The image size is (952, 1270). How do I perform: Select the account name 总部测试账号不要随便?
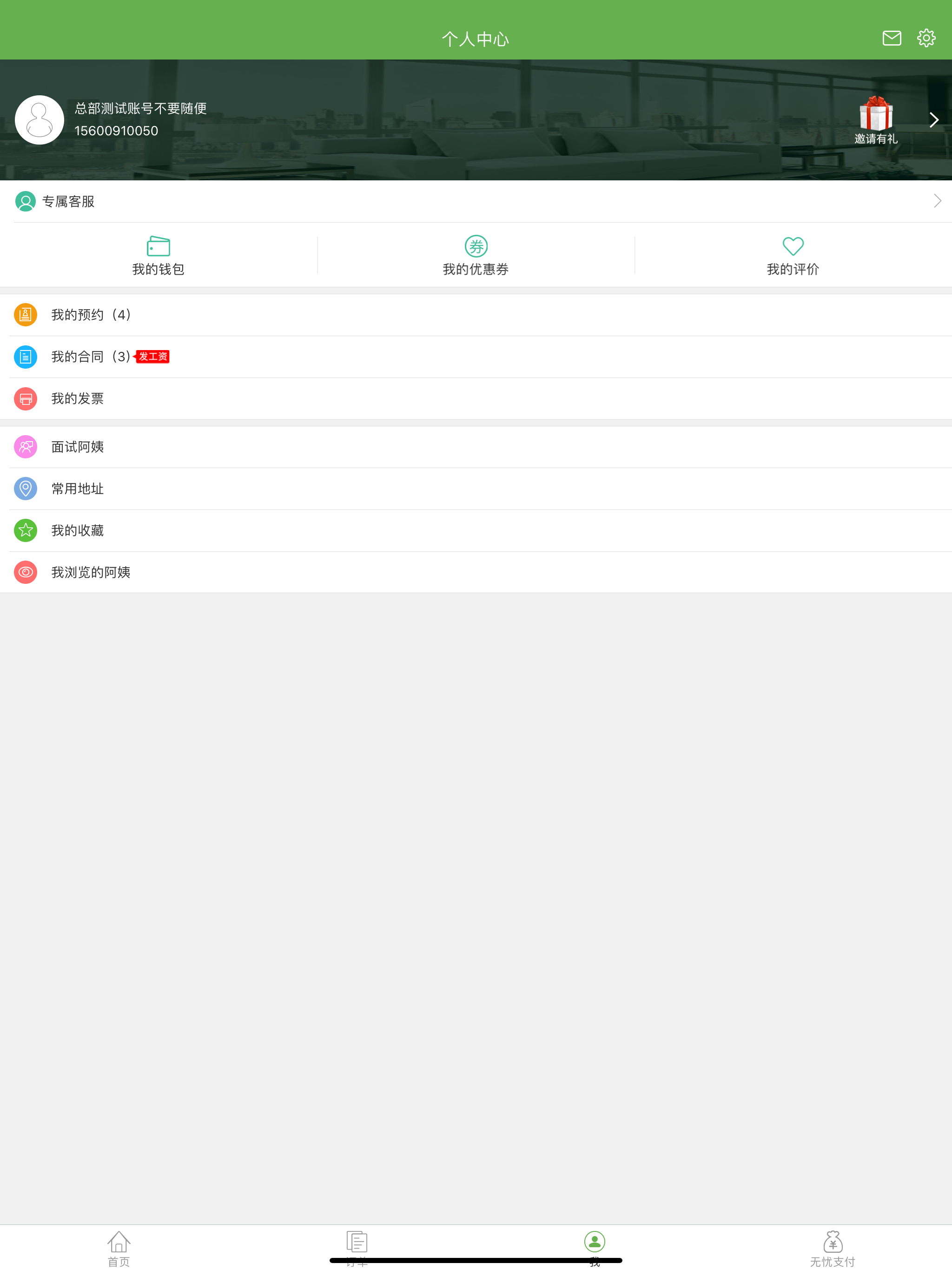point(141,108)
